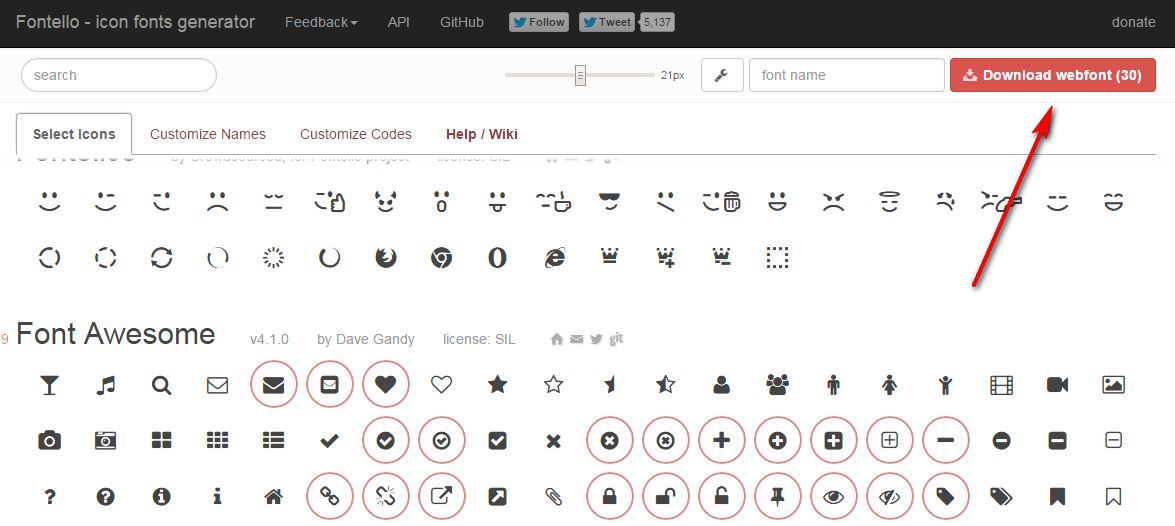Select the sunglasses face icon
The image size is (1175, 526).
coord(609,202)
